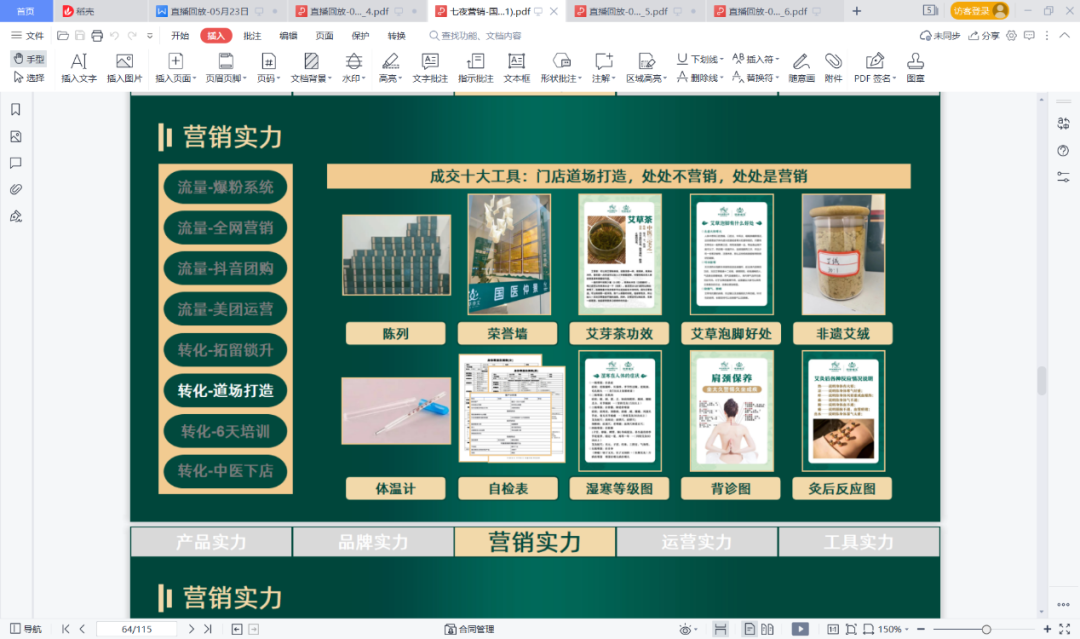Click the Attachment paperclip tool
The height and width of the screenshot is (639, 1080).
click(833, 68)
